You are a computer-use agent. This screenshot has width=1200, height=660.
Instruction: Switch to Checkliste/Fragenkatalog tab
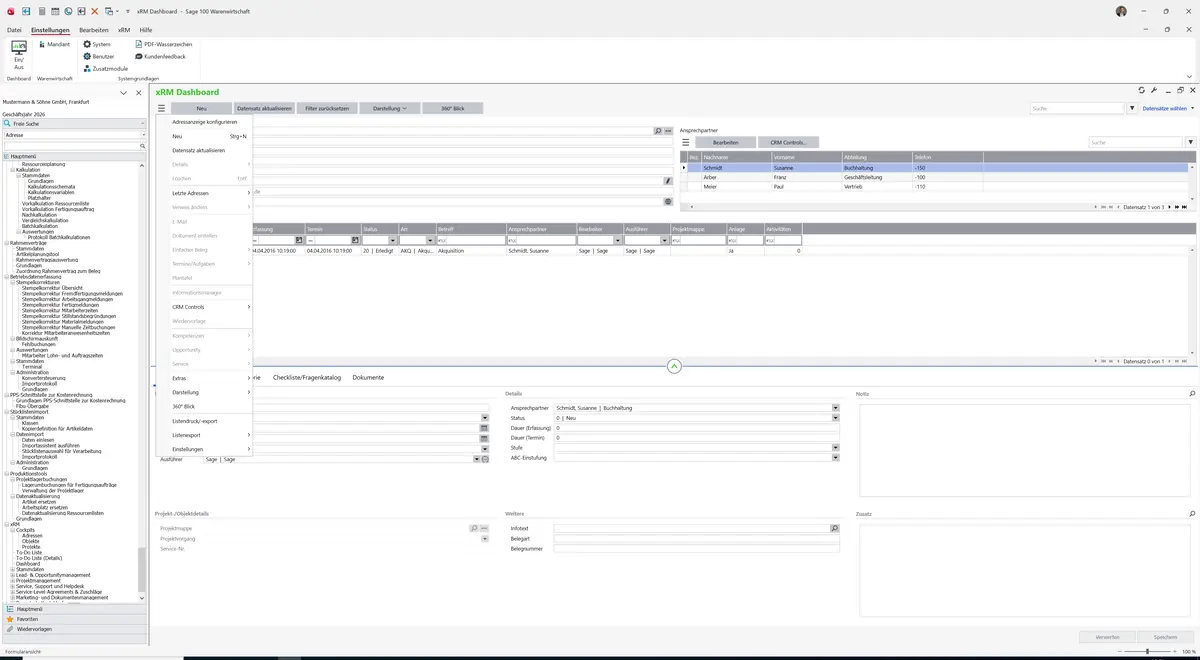(307, 378)
